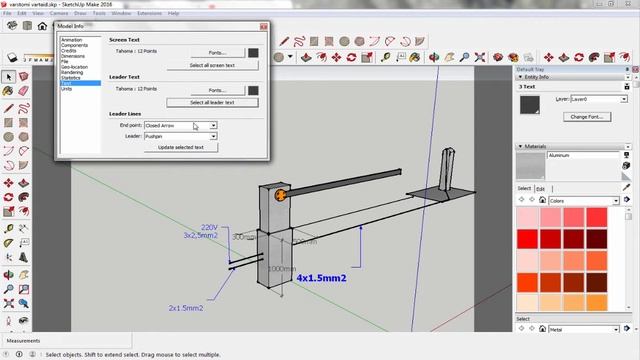
Task: Pick the Offset tool in left palette
Action: 24,211
